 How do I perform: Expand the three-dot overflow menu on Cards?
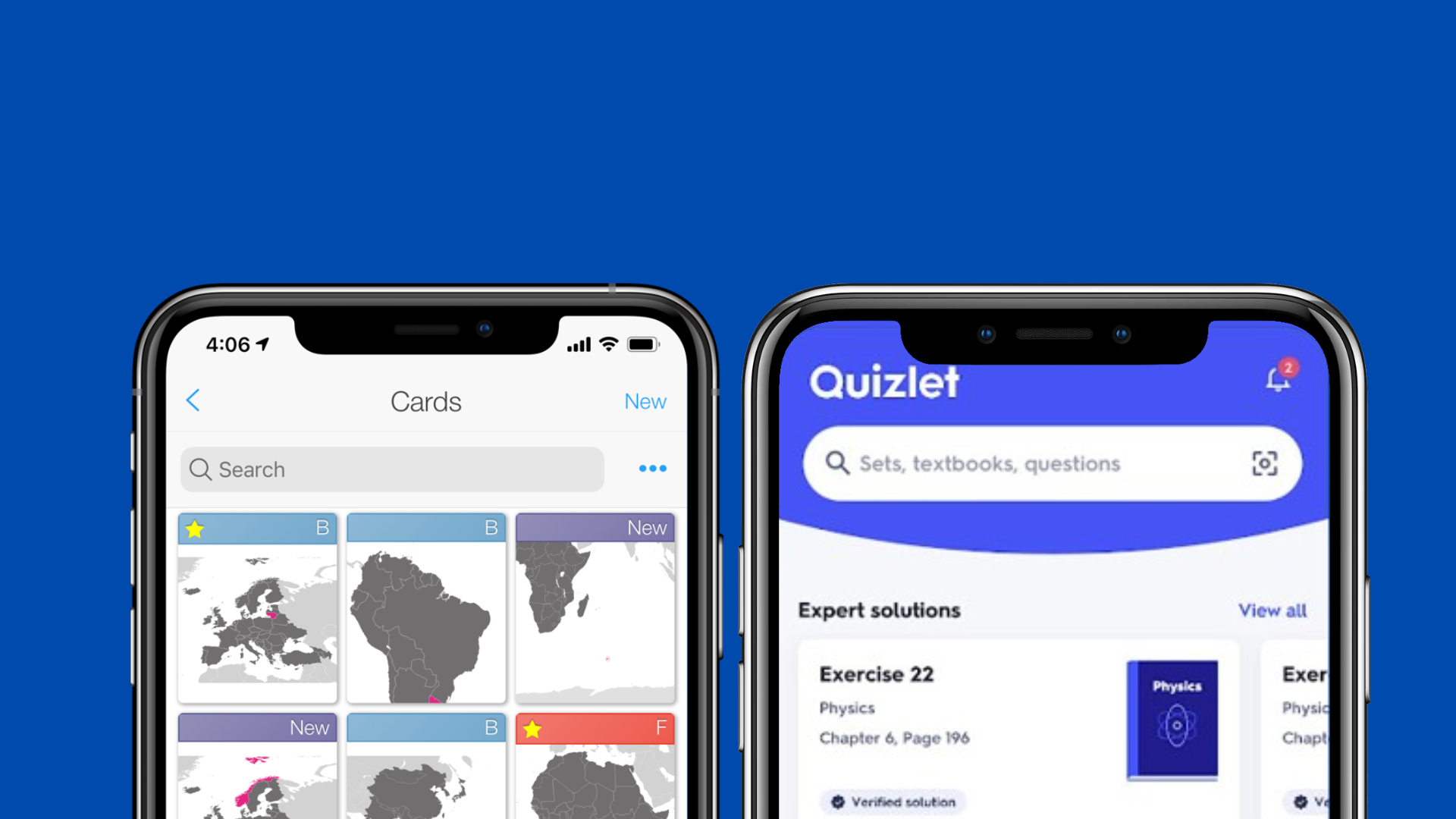pos(652,468)
